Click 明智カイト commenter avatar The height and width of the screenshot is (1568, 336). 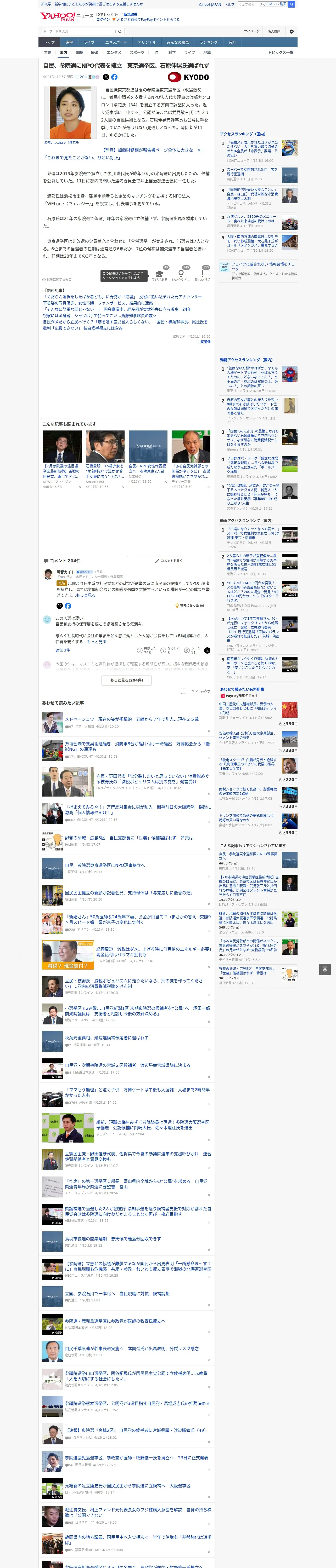(x=48, y=574)
